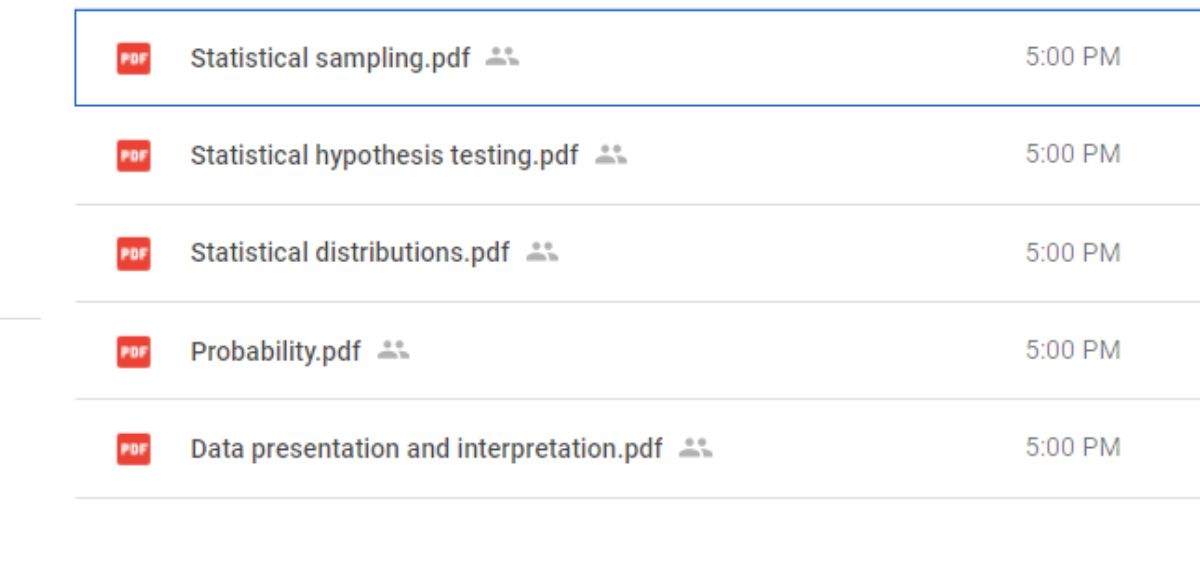The height and width of the screenshot is (579, 1200).
Task: Click shared icon beside Statistical hypothesis testing.pdf
Action: pos(610,155)
